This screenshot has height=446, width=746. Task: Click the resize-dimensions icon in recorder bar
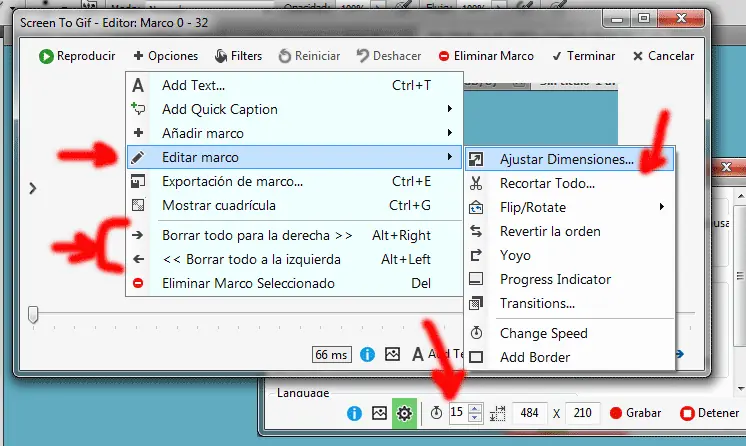[x=498, y=413]
